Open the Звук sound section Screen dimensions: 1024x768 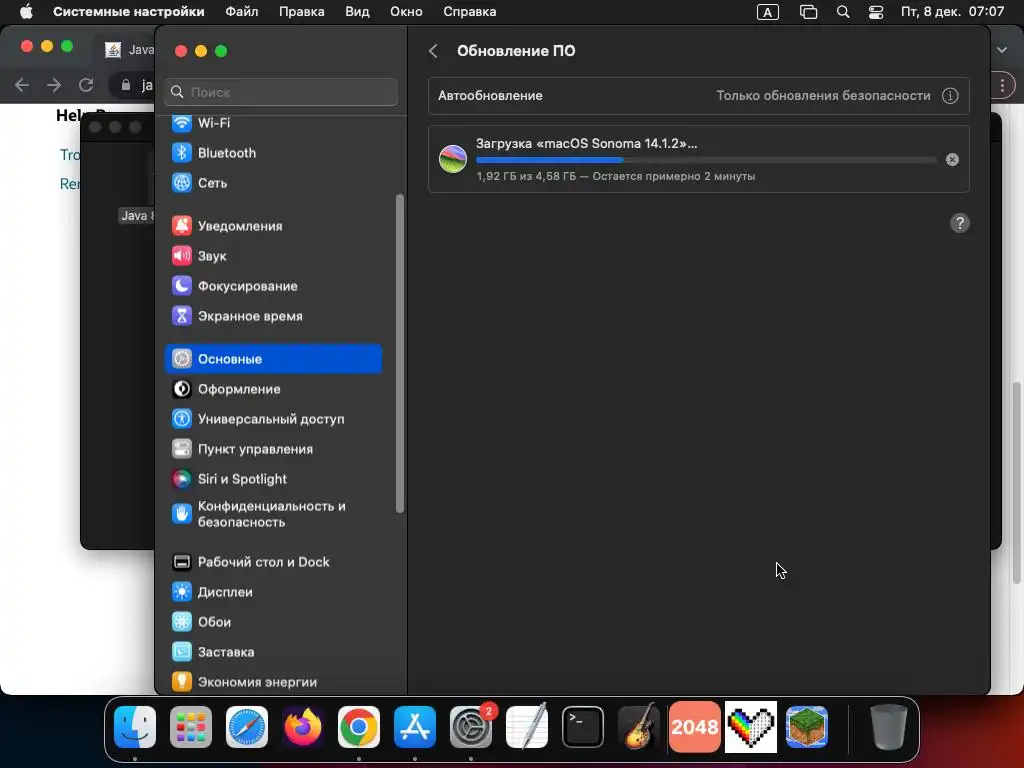273,256
